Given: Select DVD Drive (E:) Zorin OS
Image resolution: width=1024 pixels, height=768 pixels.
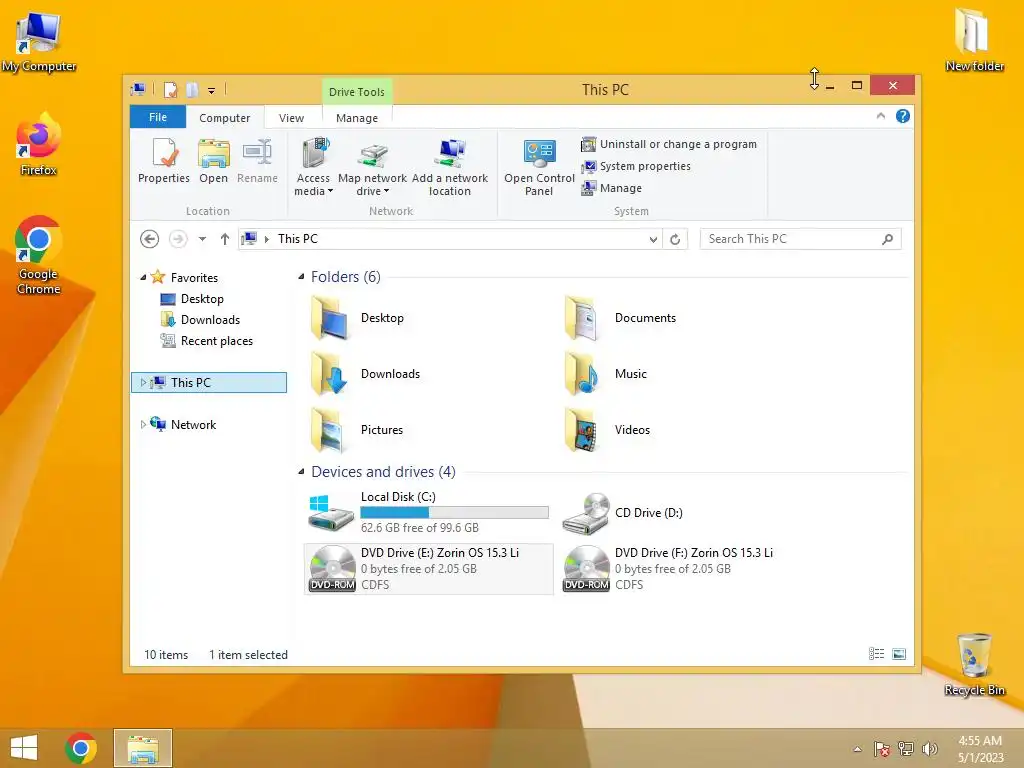Looking at the screenshot, I should [x=428, y=569].
